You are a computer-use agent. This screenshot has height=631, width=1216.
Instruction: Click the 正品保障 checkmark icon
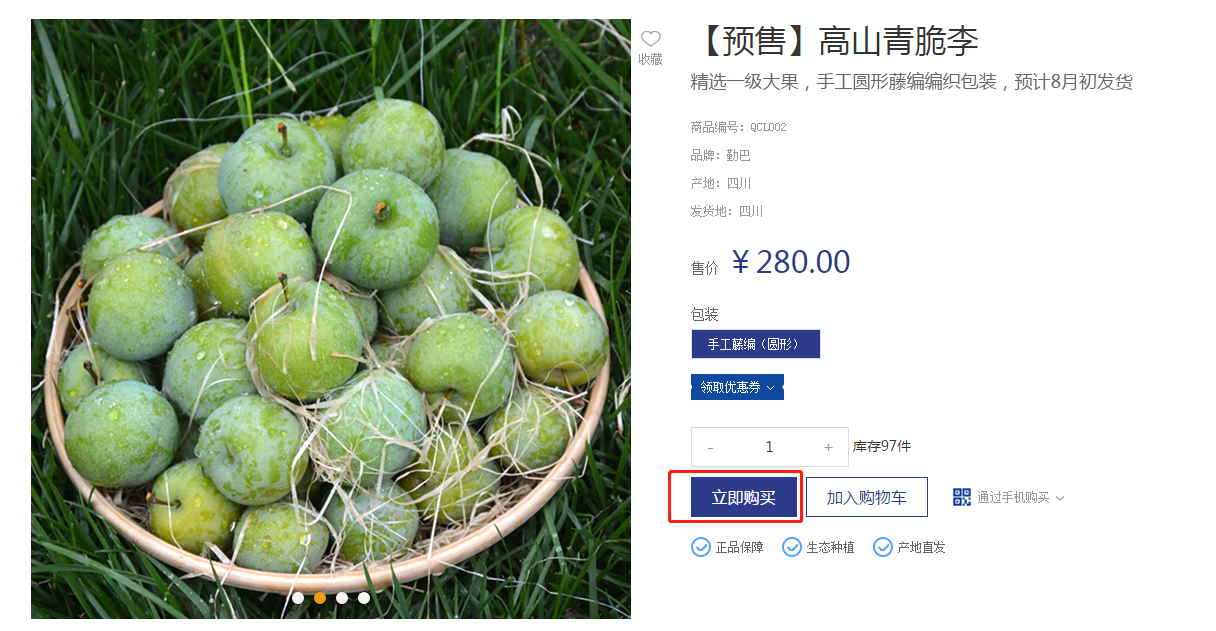point(701,547)
